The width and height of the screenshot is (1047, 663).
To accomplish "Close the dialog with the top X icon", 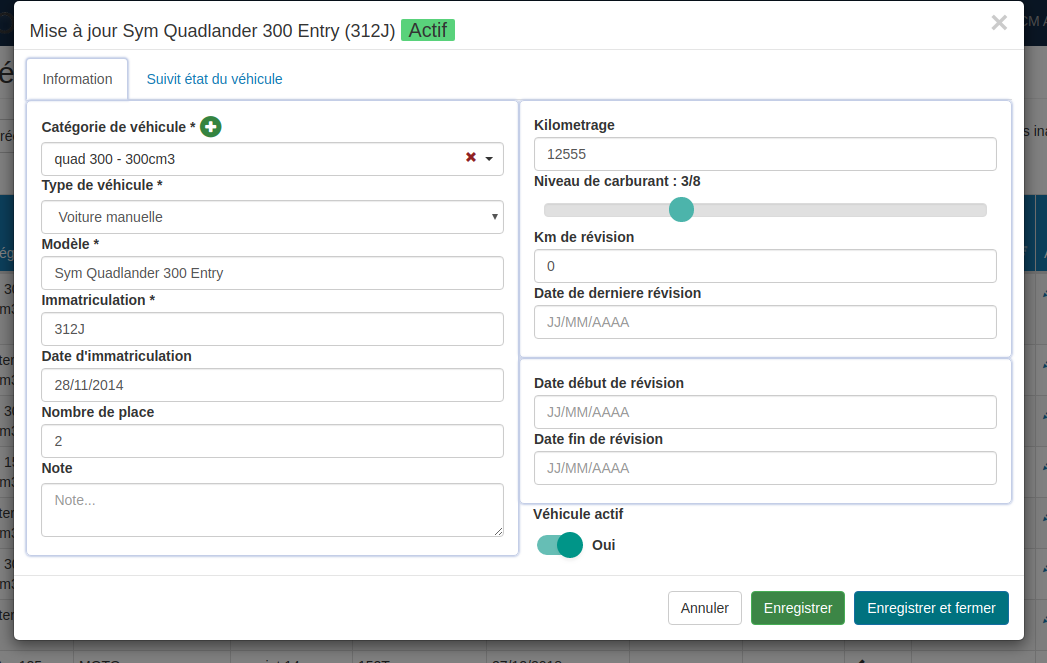I will click(x=998, y=23).
